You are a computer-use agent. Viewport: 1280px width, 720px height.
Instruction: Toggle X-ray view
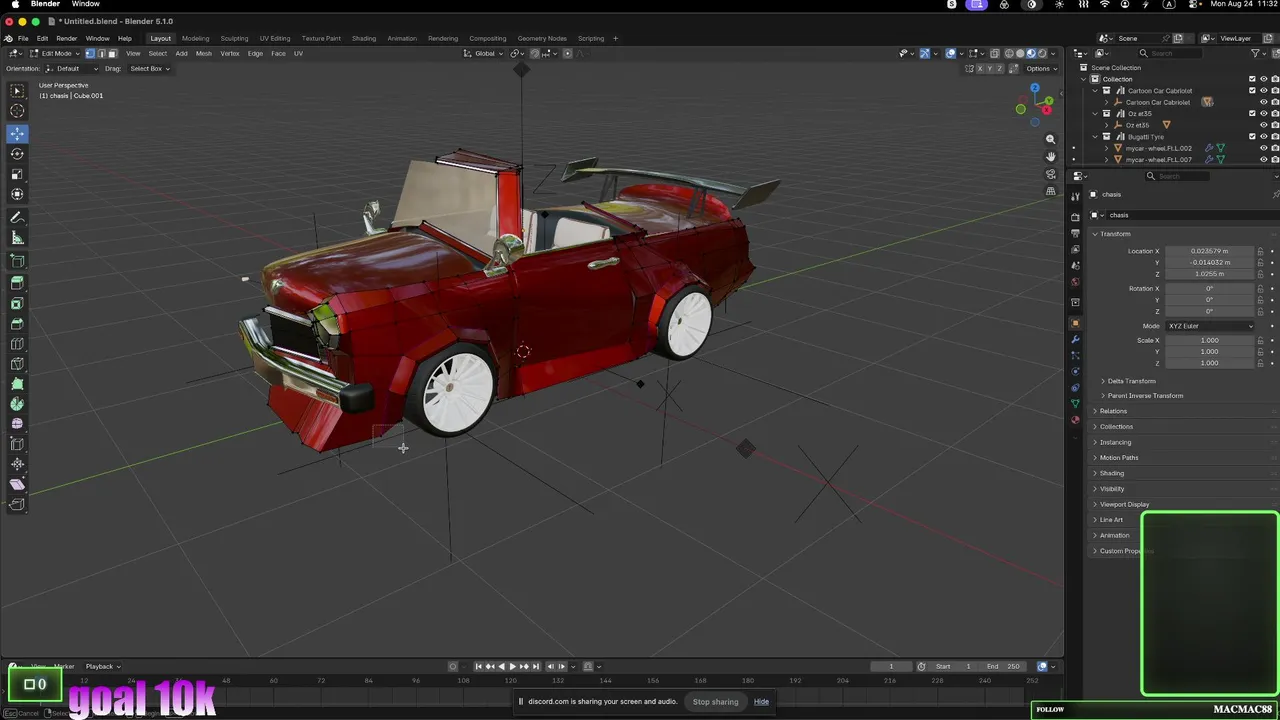[x=994, y=53]
